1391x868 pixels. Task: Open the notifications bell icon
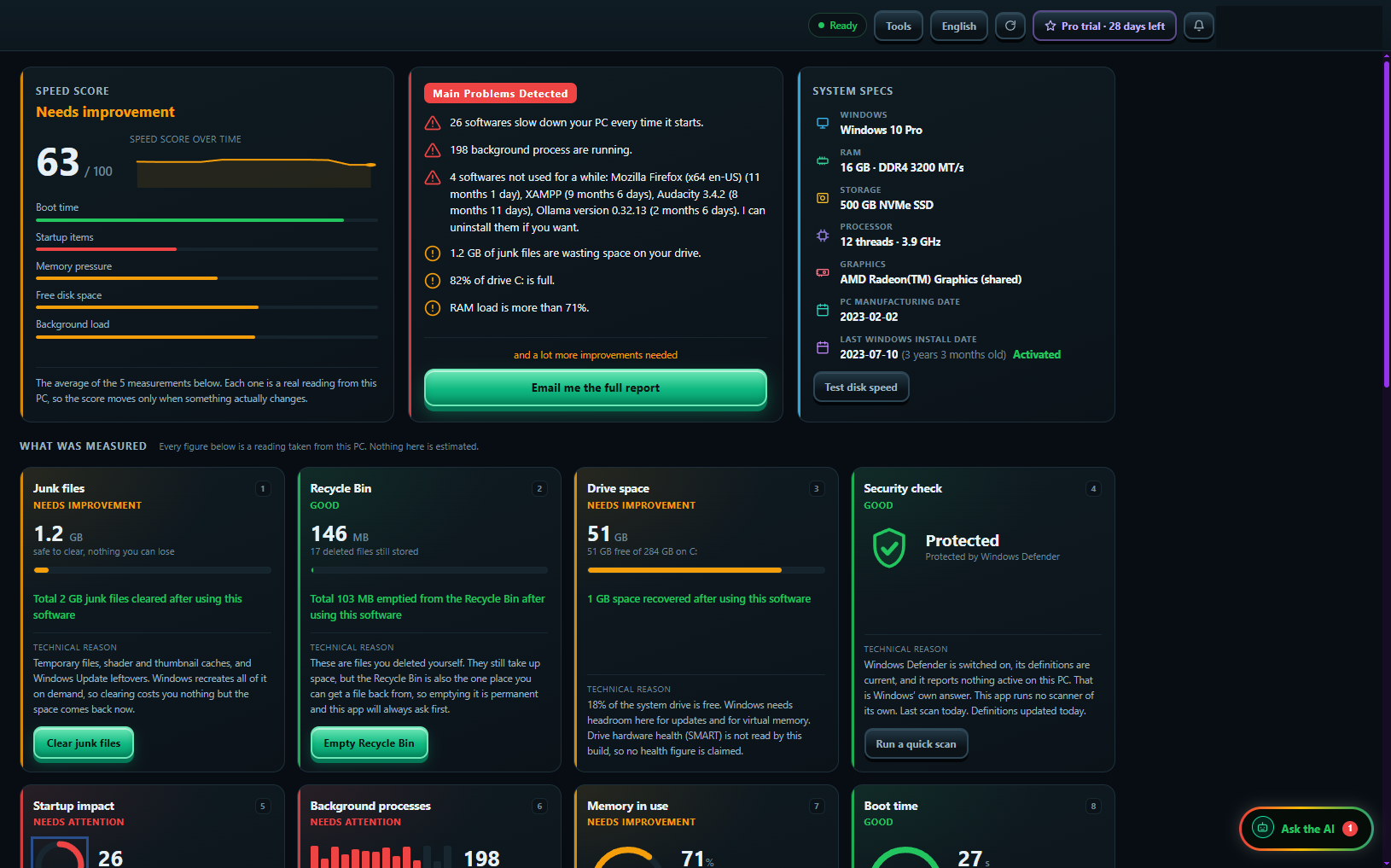[x=1199, y=26]
